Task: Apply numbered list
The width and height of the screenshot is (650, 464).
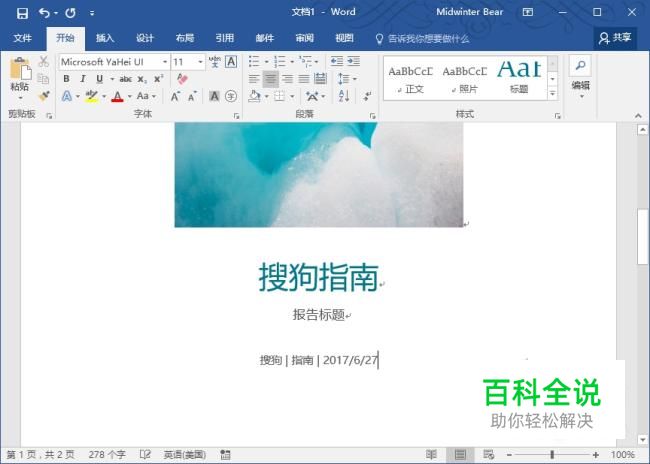Action: pos(280,62)
